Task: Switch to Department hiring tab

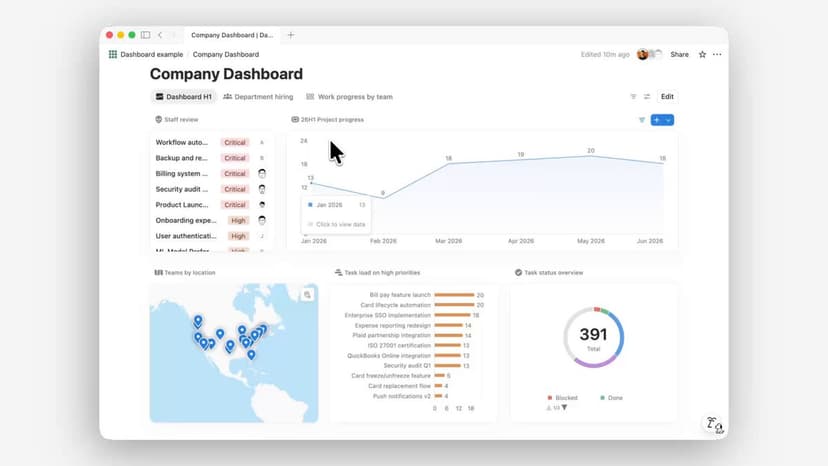Action: [x=258, y=97]
